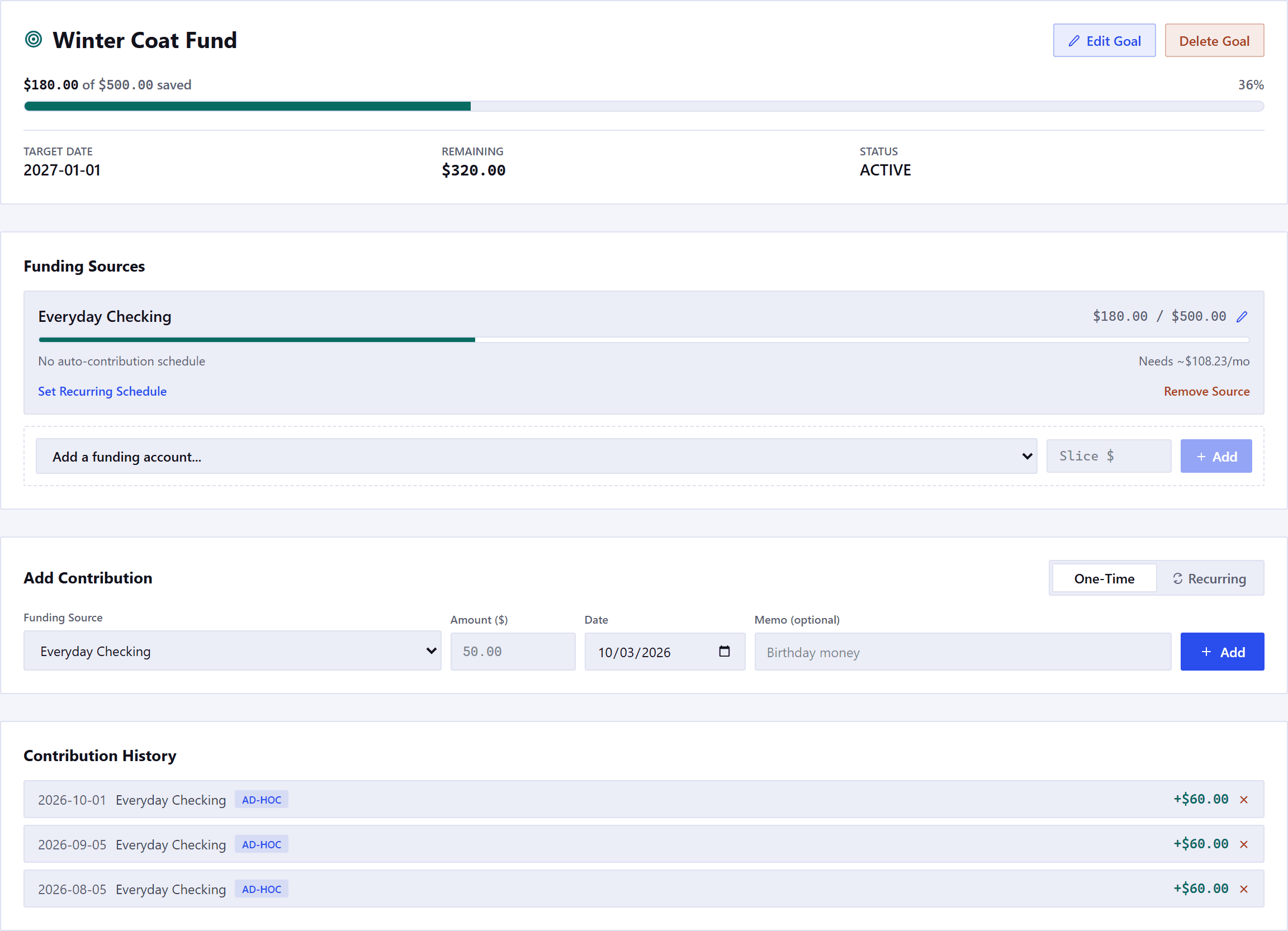This screenshot has height=931, width=1288.
Task: Click the Date field showing 10/03/2026
Action: tap(665, 652)
